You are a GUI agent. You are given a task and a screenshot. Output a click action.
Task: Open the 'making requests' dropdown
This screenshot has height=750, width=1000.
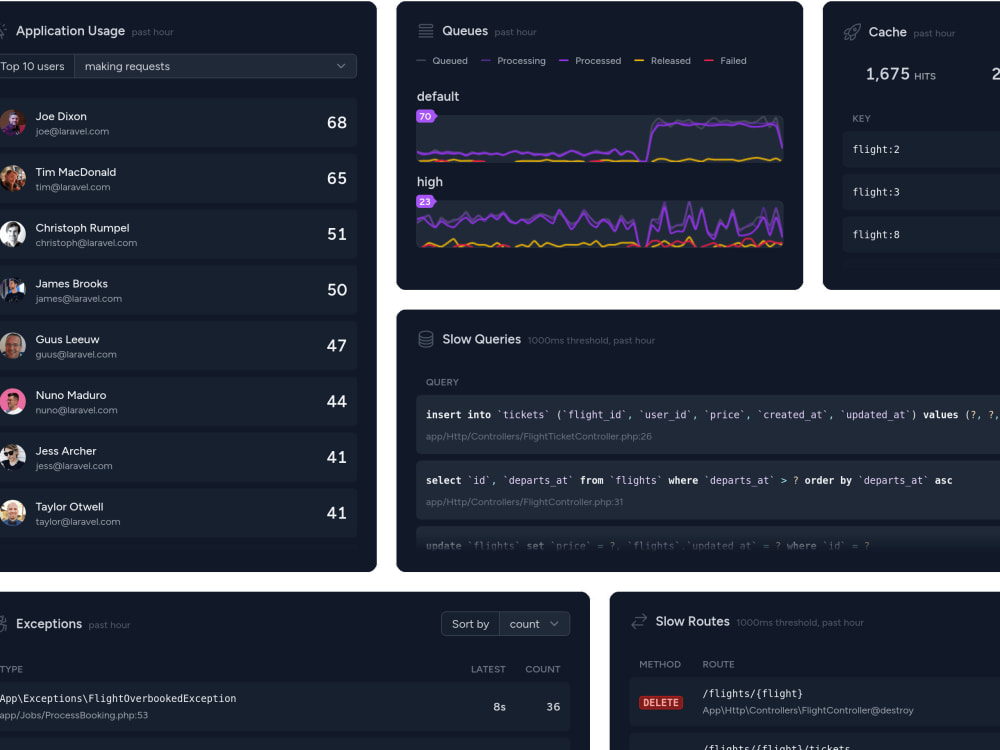pyautogui.click(x=216, y=66)
